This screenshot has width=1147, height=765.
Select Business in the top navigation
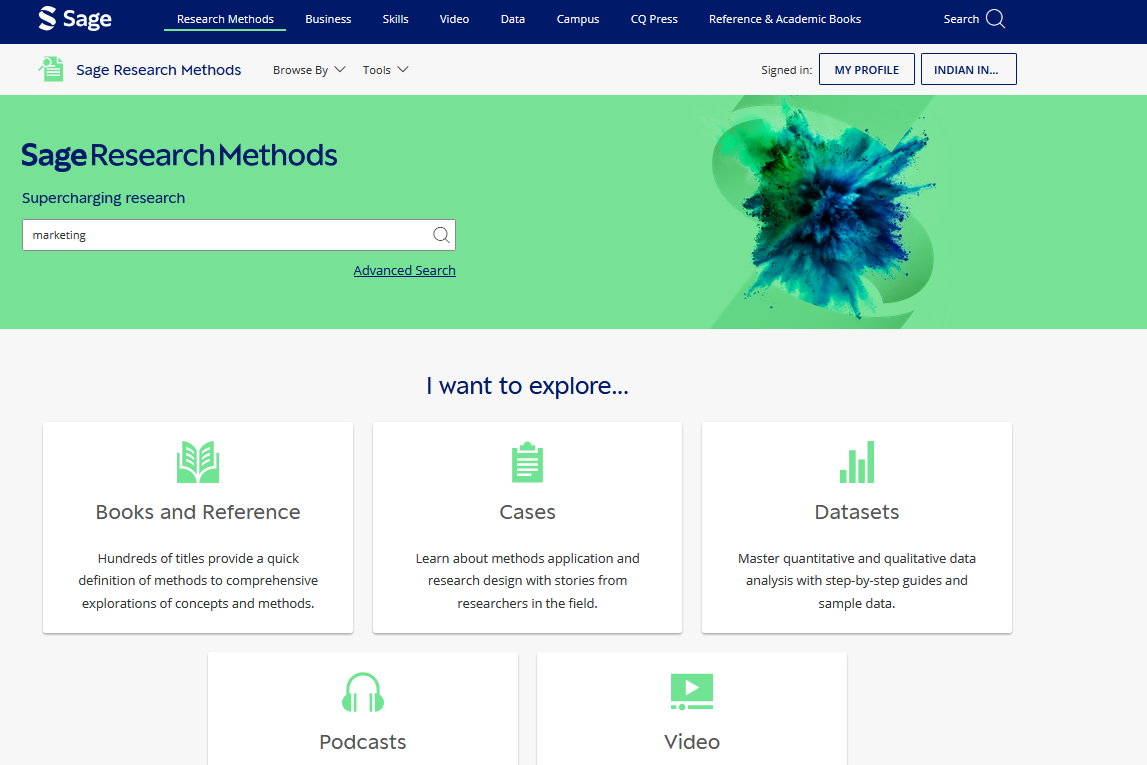(328, 19)
